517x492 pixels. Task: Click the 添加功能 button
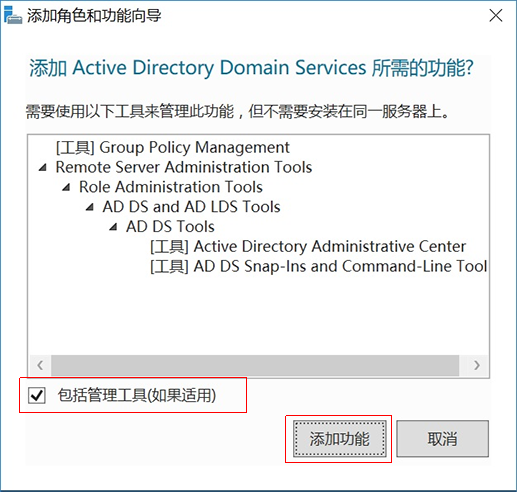point(339,439)
